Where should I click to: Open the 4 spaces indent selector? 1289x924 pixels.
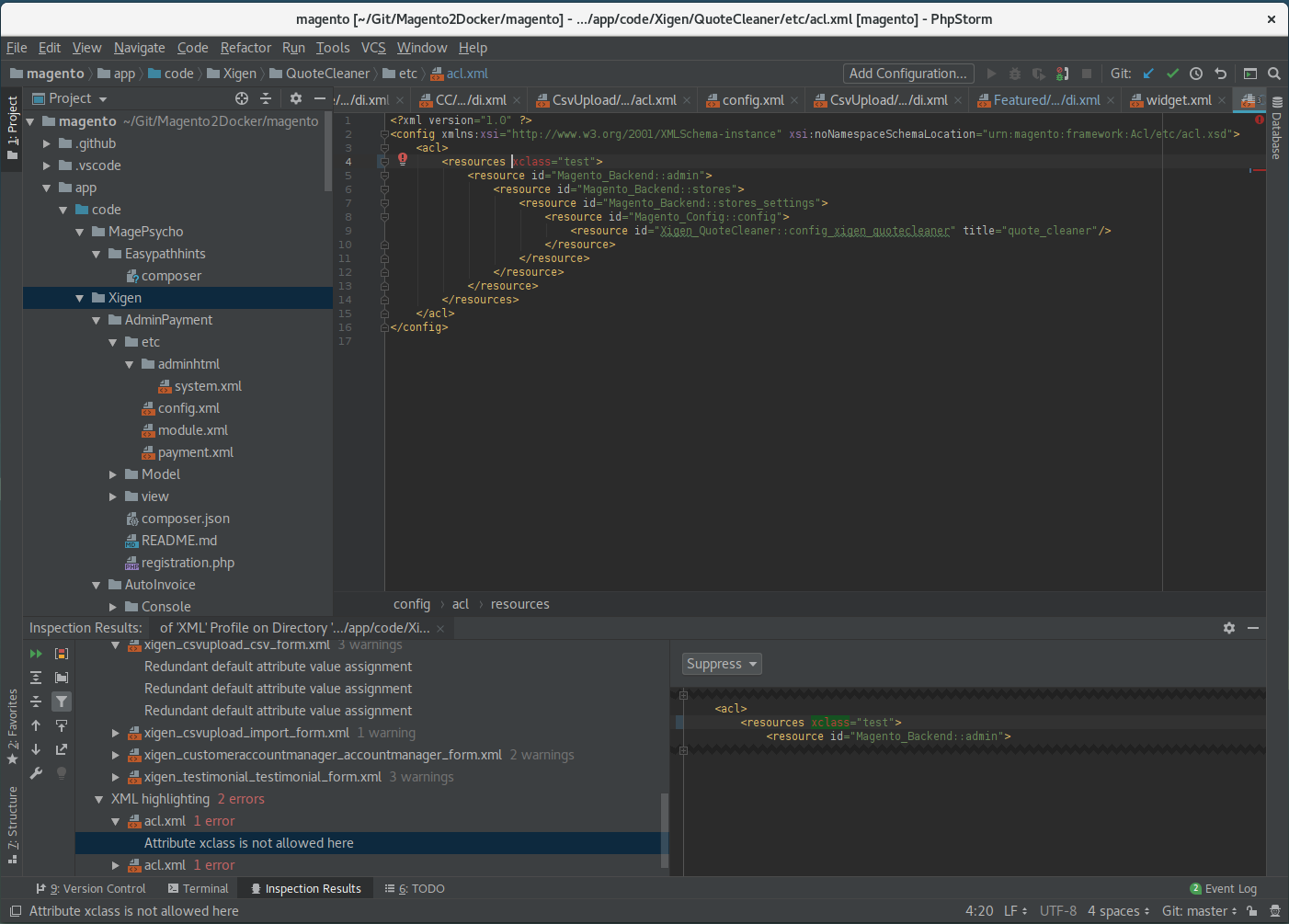[1118, 911]
